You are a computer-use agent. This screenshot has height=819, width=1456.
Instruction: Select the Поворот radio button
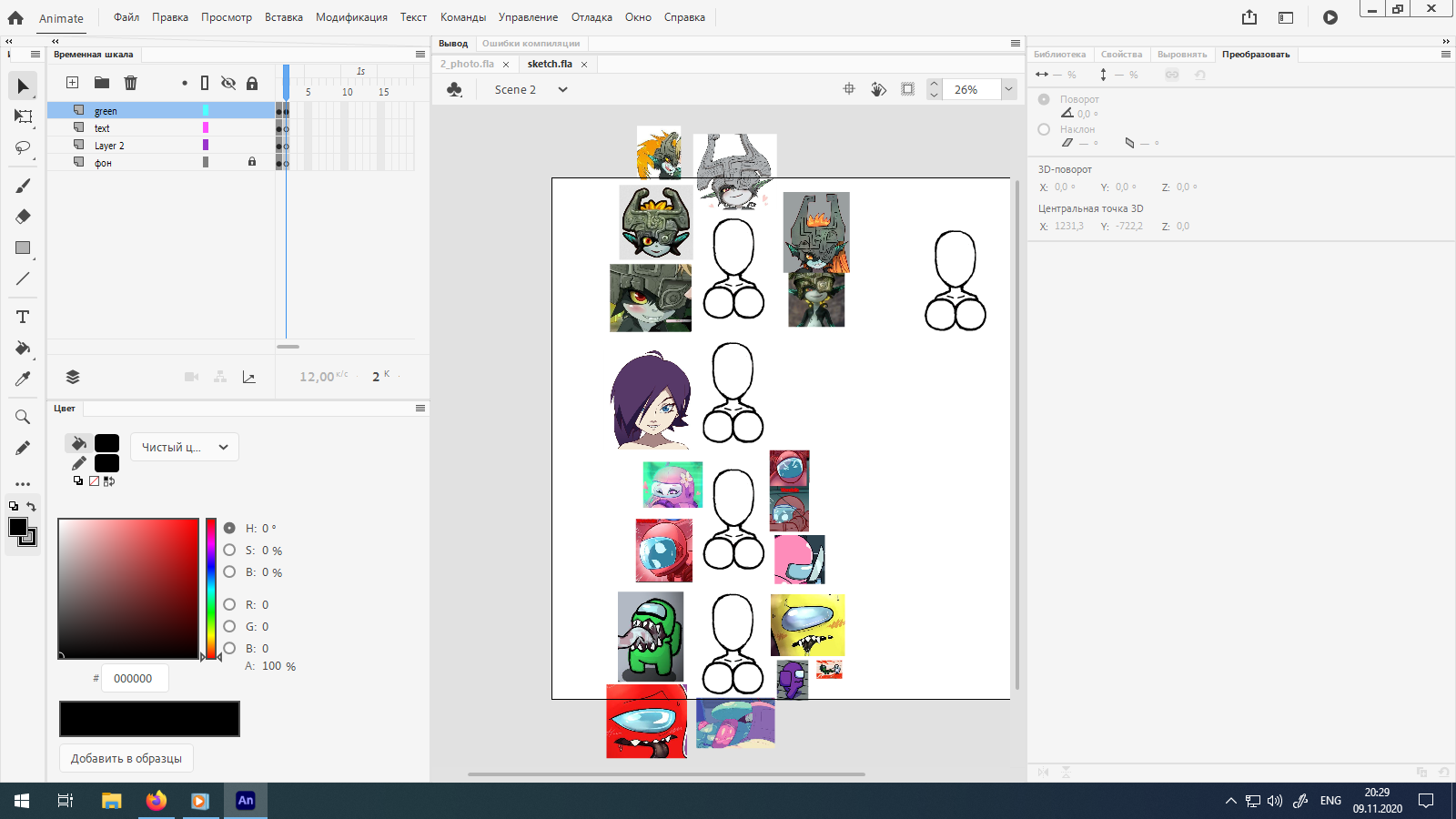tap(1044, 99)
